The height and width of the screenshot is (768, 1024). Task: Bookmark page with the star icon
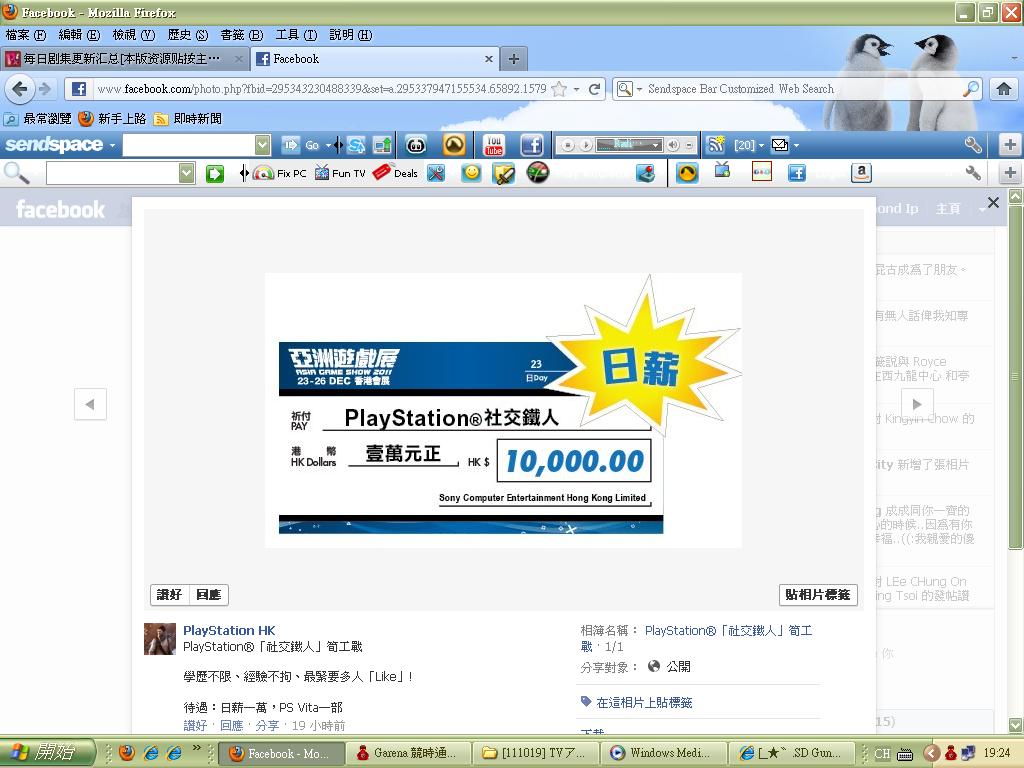coord(559,89)
